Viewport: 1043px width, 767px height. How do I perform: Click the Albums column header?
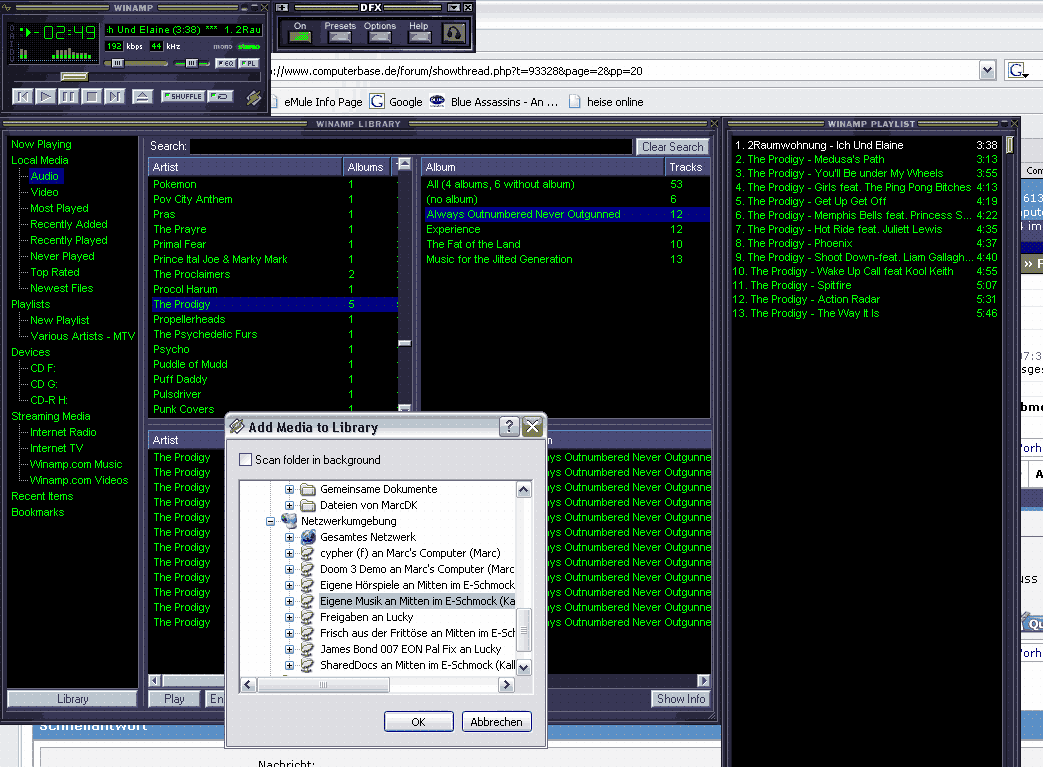[x=366, y=167]
